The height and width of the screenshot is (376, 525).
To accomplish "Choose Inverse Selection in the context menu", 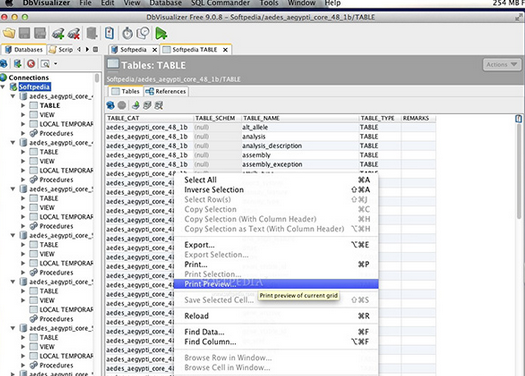I will pyautogui.click(x=276, y=190).
